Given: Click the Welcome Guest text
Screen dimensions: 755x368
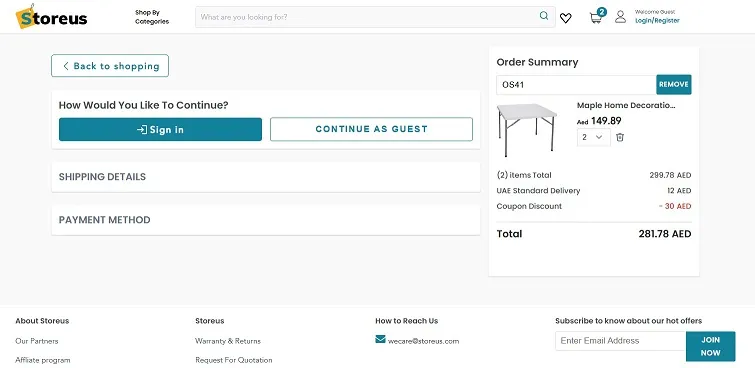Looking at the screenshot, I should pyautogui.click(x=654, y=12).
